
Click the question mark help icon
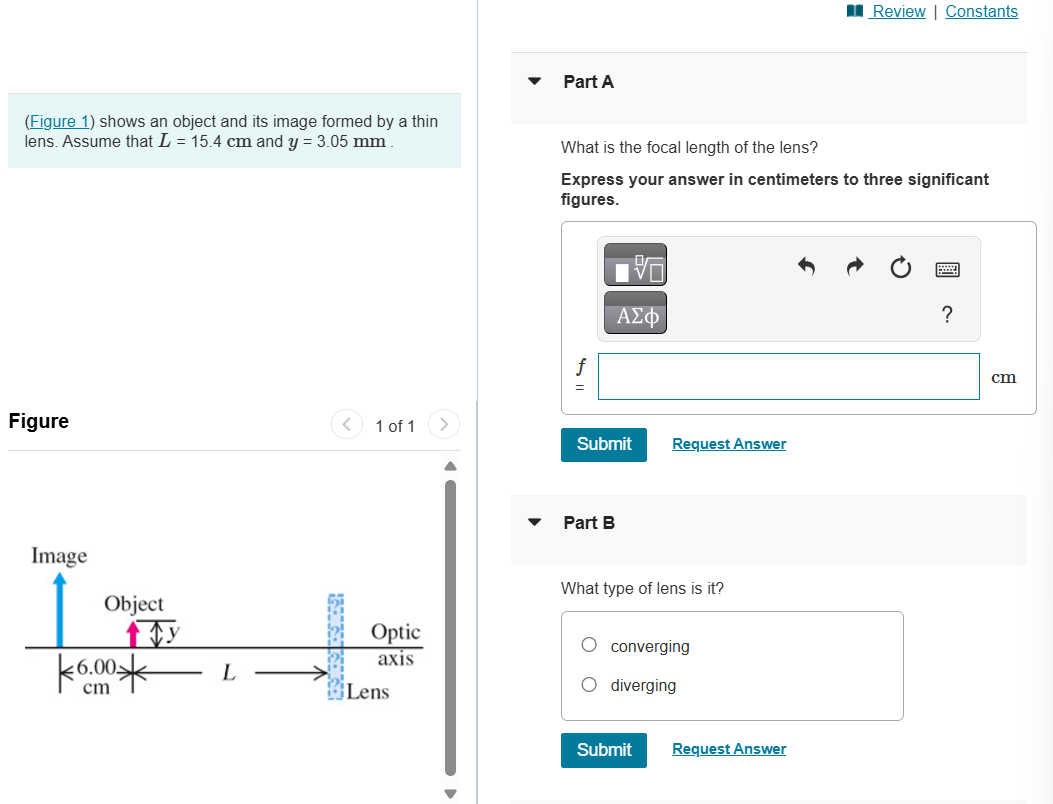click(x=946, y=314)
